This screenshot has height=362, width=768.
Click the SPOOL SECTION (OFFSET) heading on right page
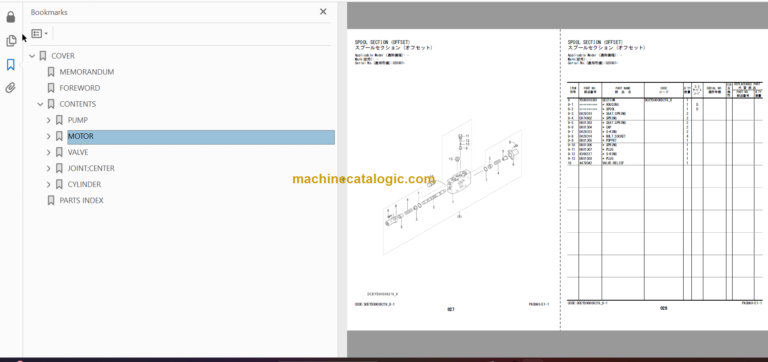pyautogui.click(x=595, y=42)
